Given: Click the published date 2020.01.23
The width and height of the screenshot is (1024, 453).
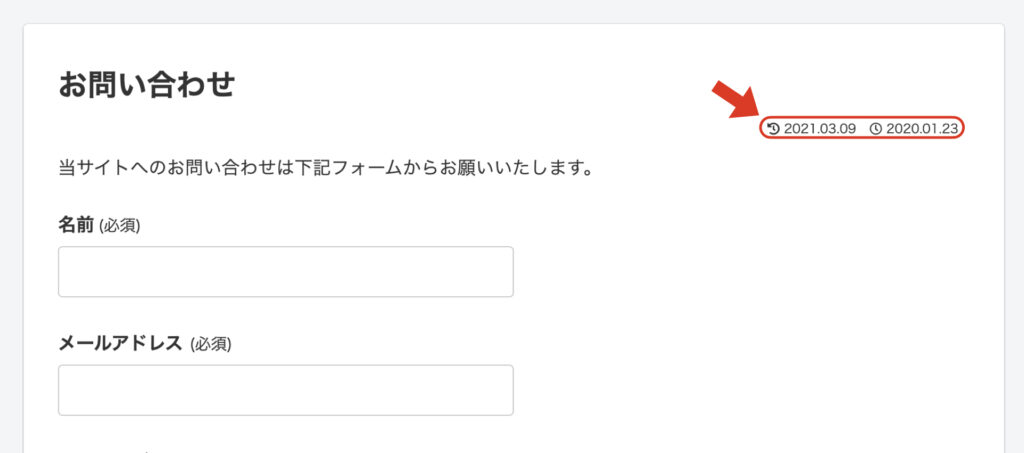Looking at the screenshot, I should [x=922, y=129].
